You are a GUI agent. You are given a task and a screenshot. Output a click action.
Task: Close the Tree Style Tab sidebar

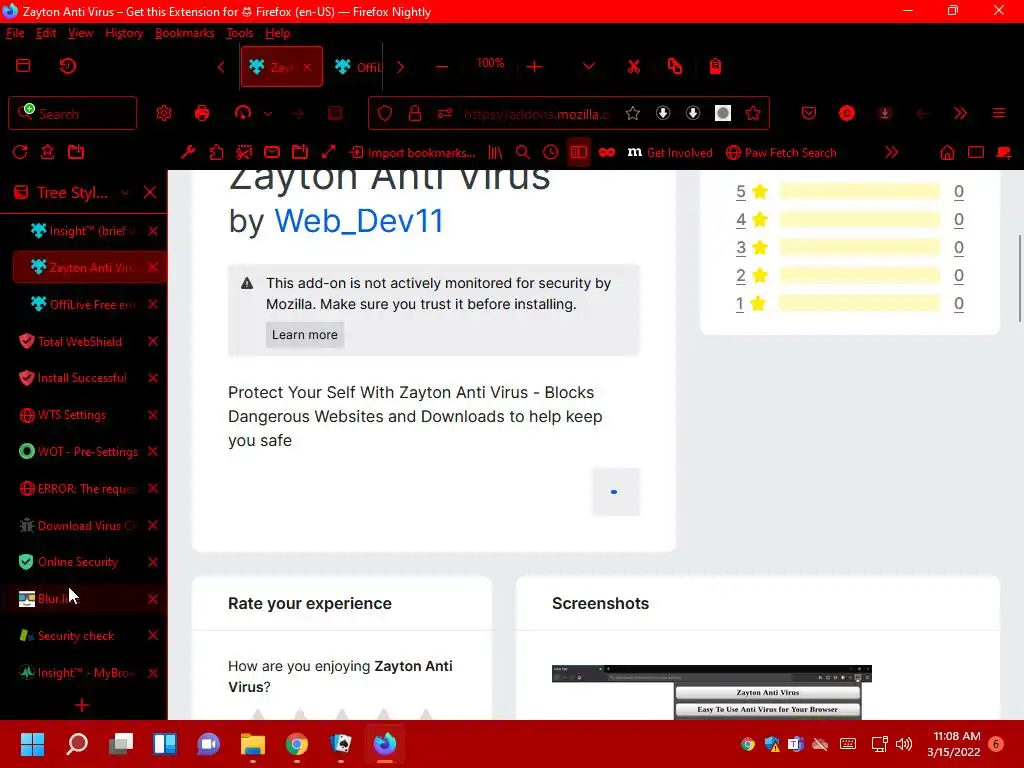pyautogui.click(x=150, y=193)
